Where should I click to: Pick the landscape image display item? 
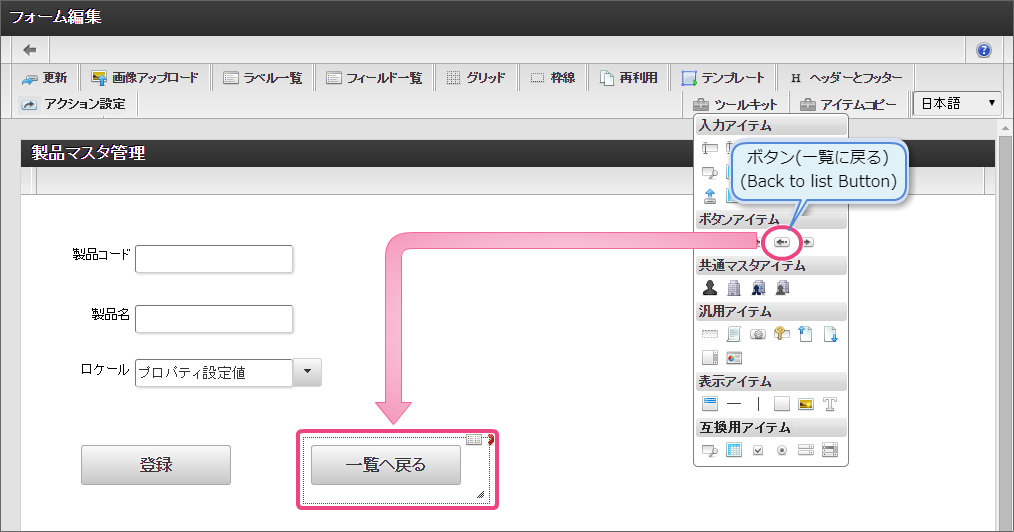(806, 404)
